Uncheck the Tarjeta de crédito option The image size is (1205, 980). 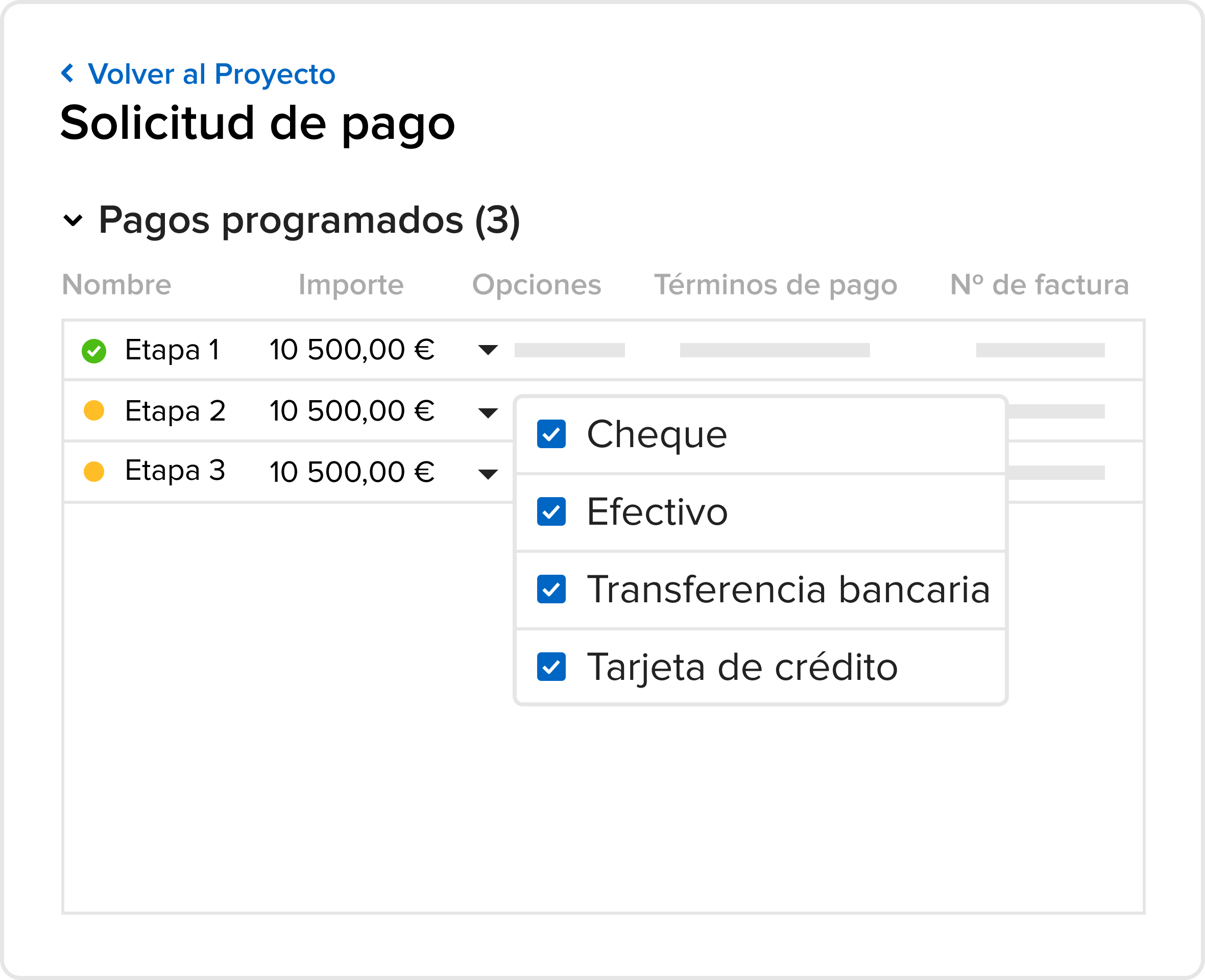tap(551, 667)
